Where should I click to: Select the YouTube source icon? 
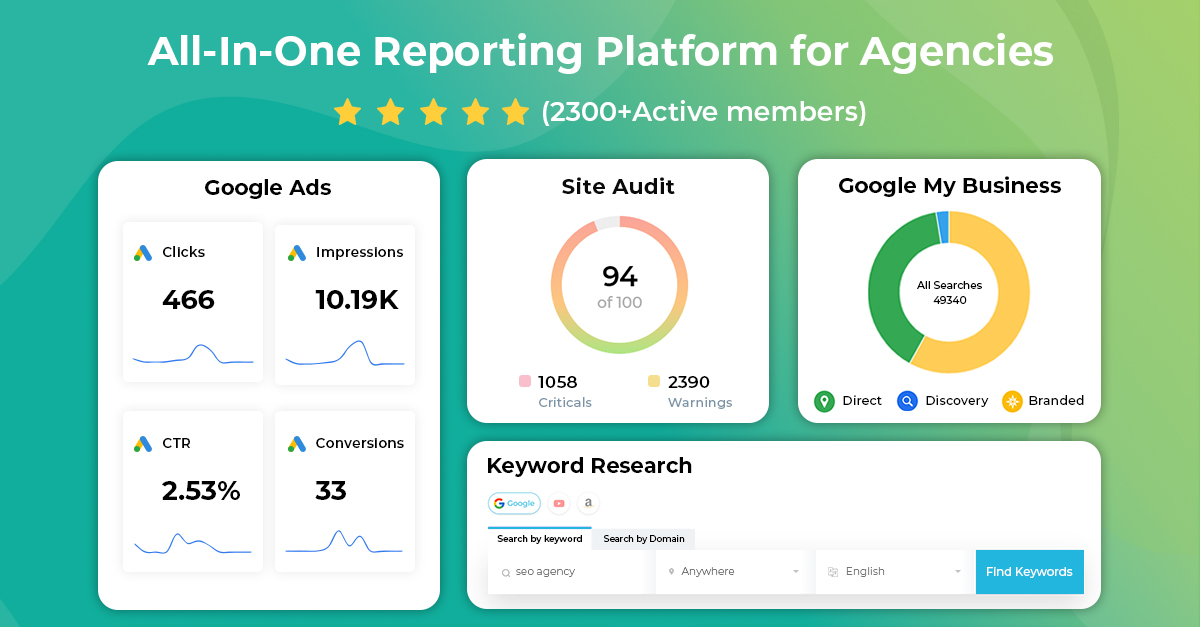[559, 503]
